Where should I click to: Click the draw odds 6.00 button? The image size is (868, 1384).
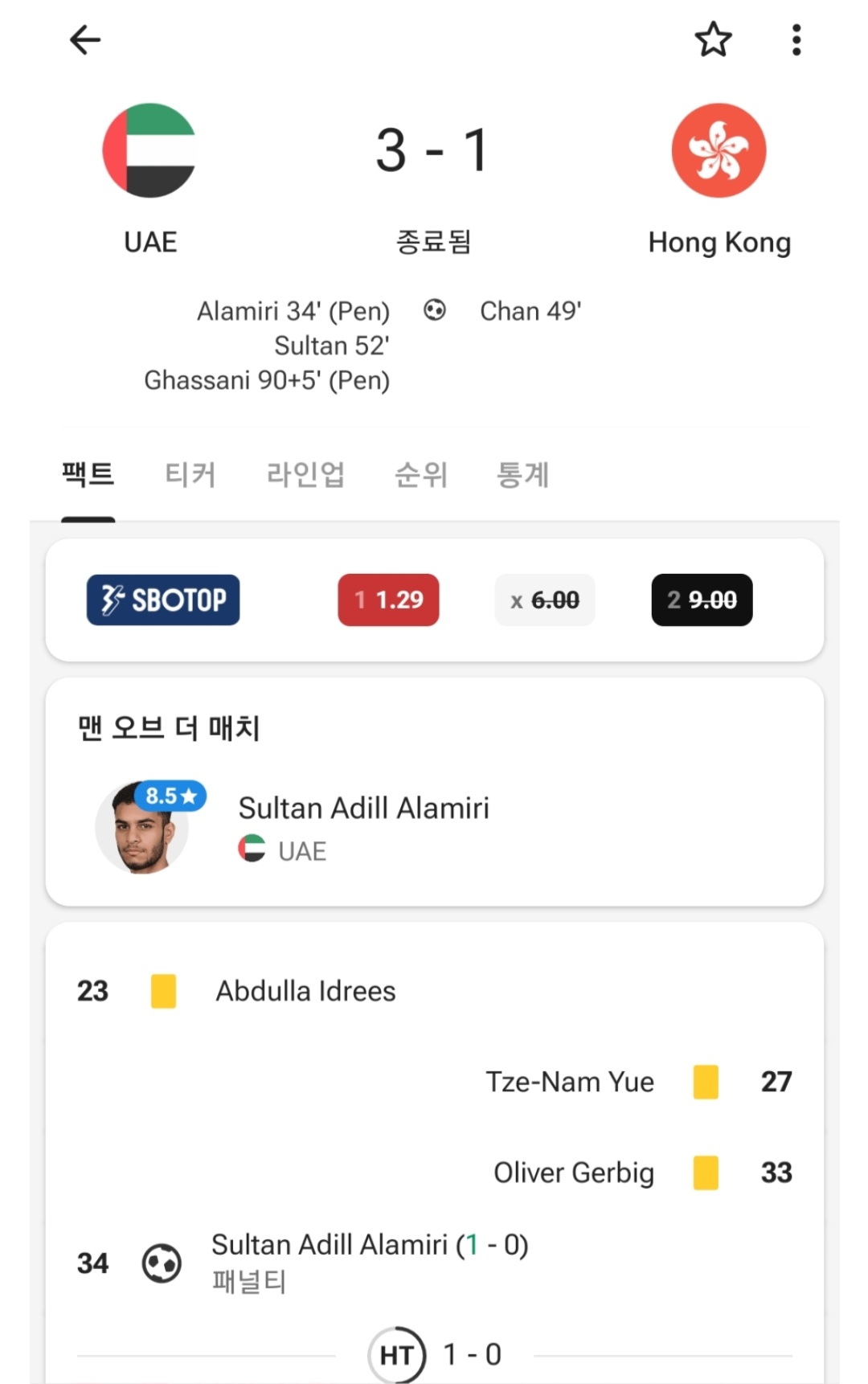click(545, 600)
